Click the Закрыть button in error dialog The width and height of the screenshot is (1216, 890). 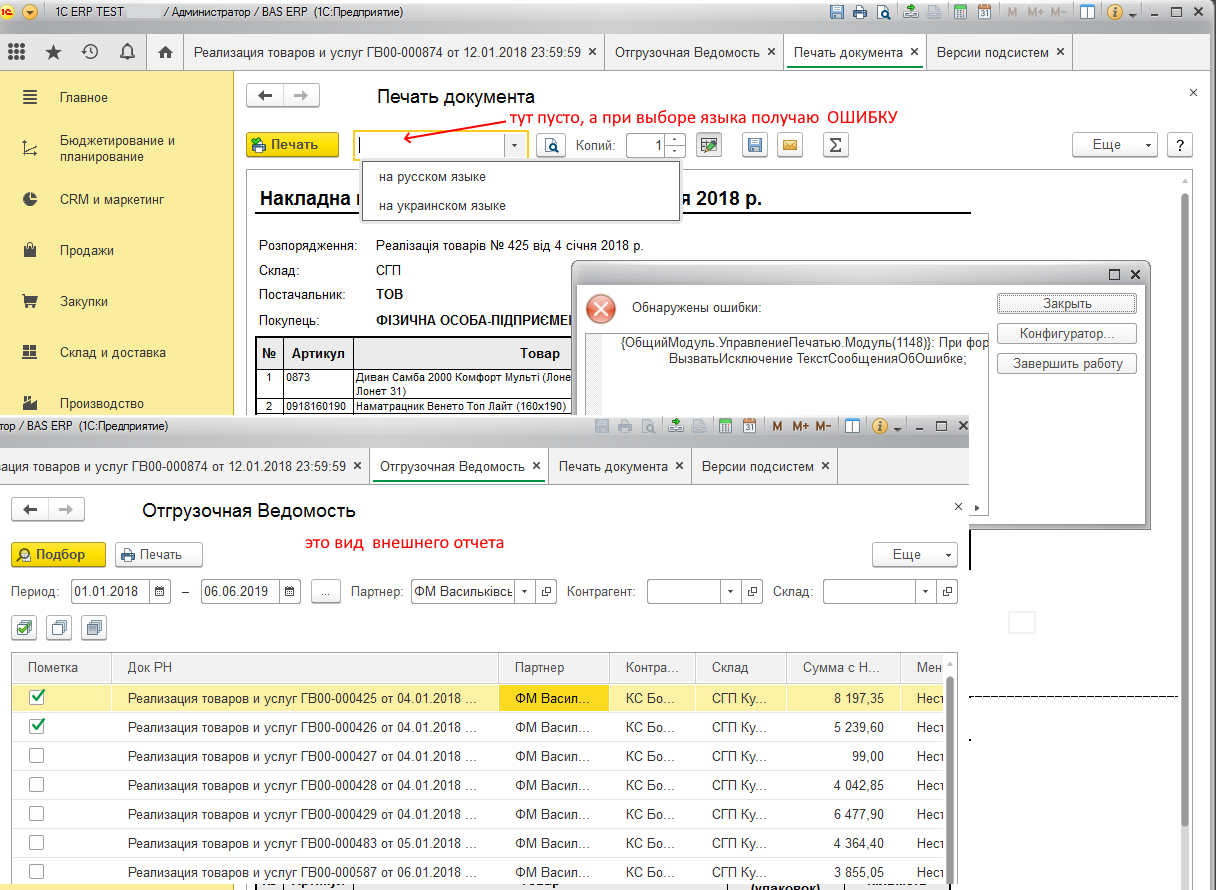pyautogui.click(x=1066, y=304)
